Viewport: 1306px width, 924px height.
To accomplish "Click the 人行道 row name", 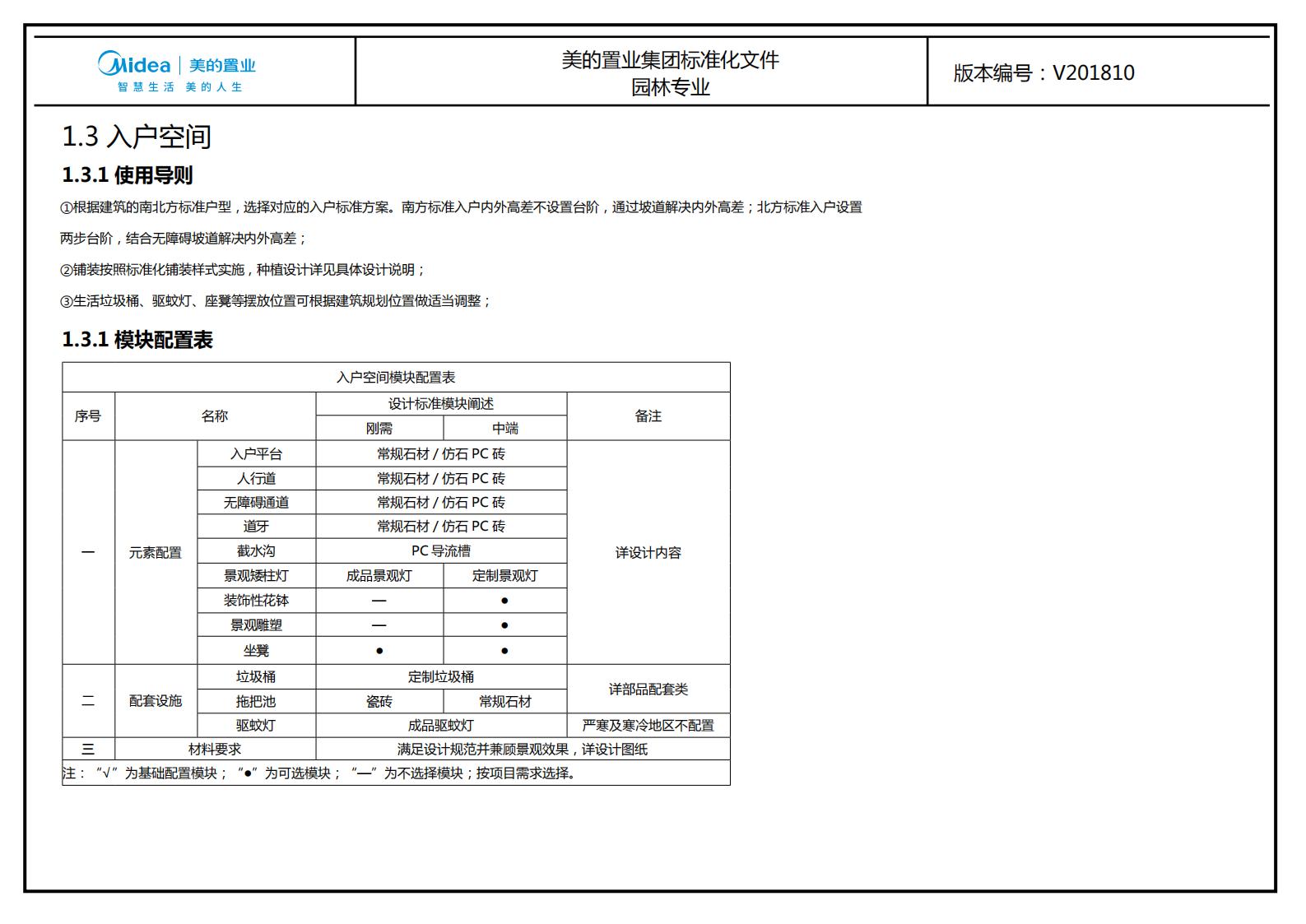I will (x=256, y=478).
